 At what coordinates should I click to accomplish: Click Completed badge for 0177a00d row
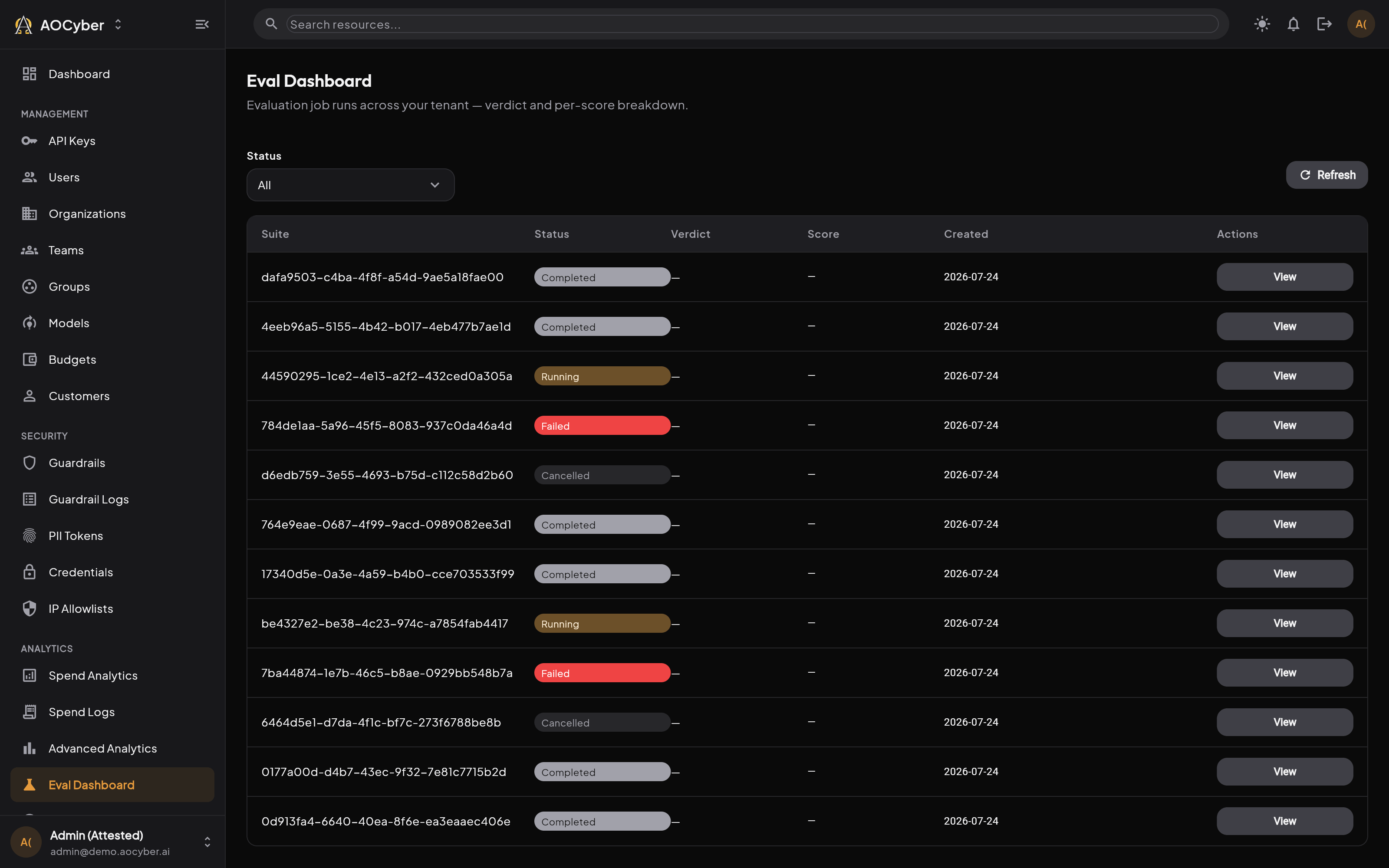[602, 772]
